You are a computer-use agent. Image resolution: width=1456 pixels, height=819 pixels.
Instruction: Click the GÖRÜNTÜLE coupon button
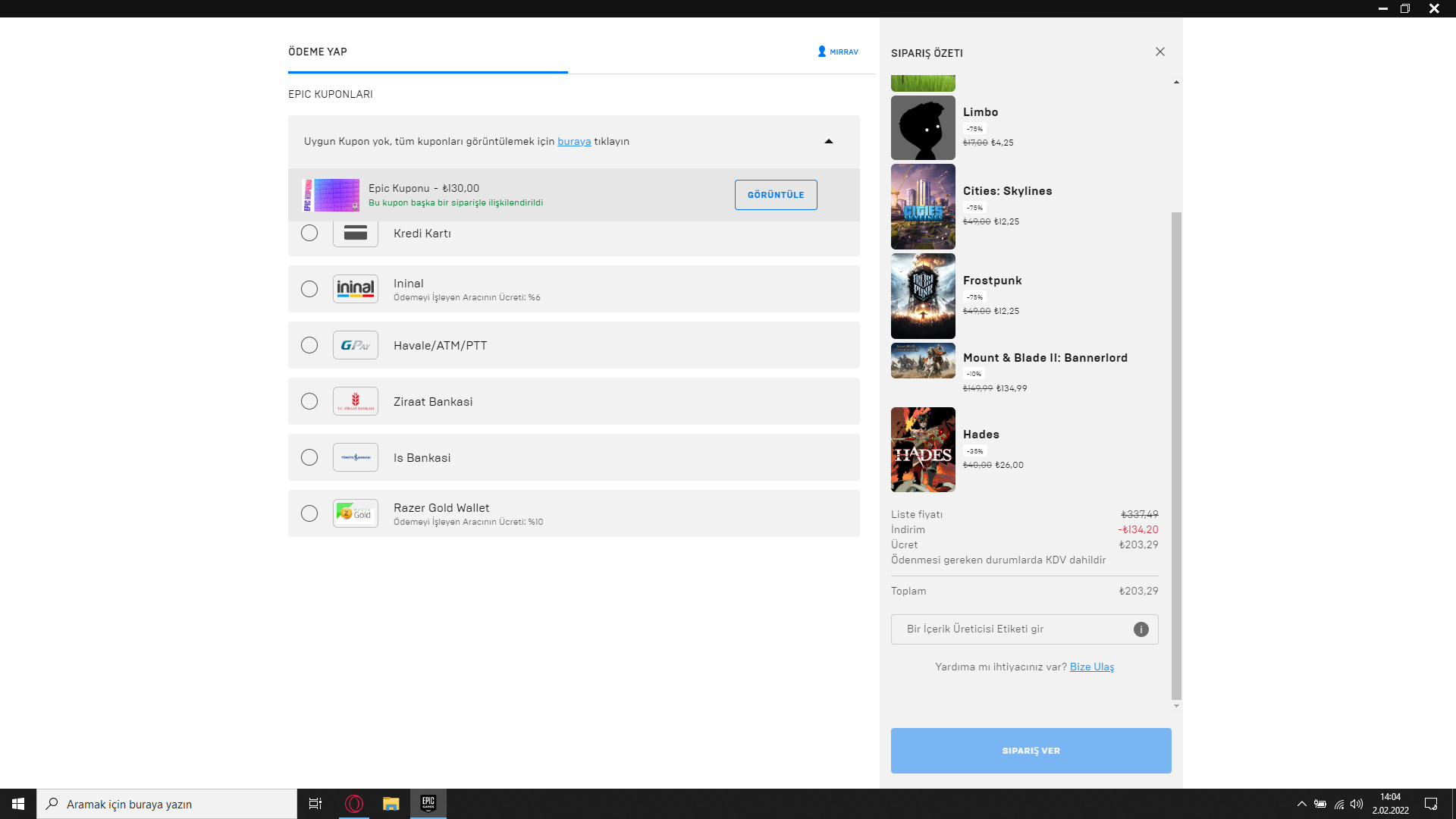click(x=776, y=195)
